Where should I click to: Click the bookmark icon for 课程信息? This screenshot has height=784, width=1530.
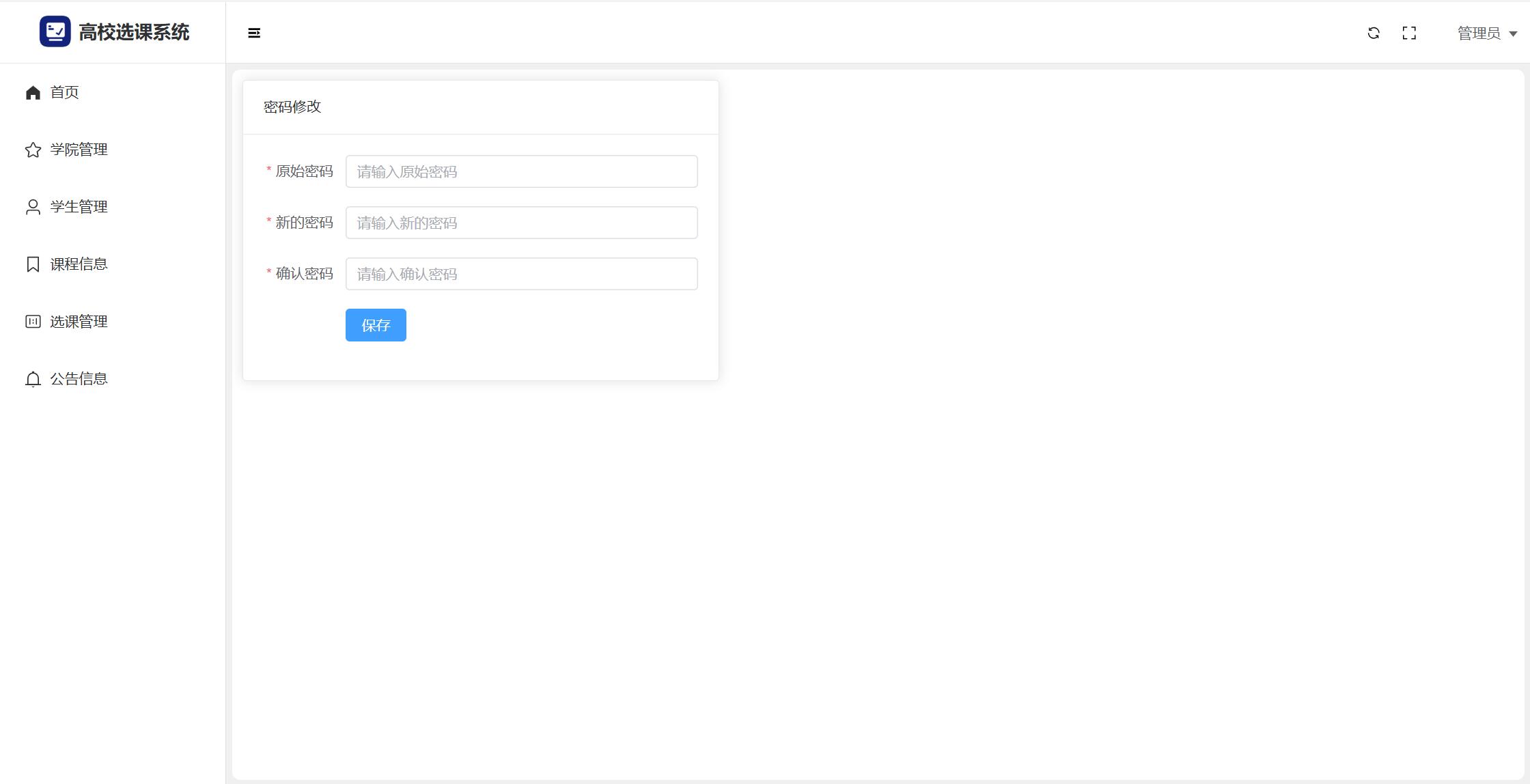click(x=33, y=264)
